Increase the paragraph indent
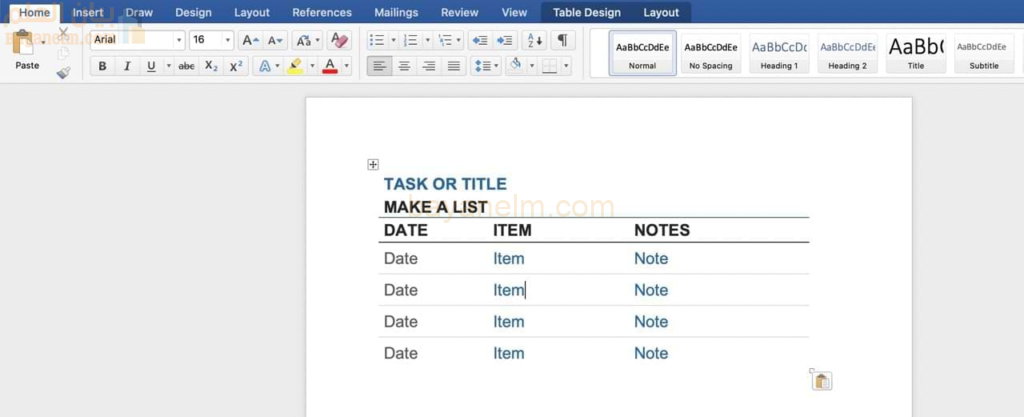Image resolution: width=1024 pixels, height=417 pixels. [x=505, y=41]
